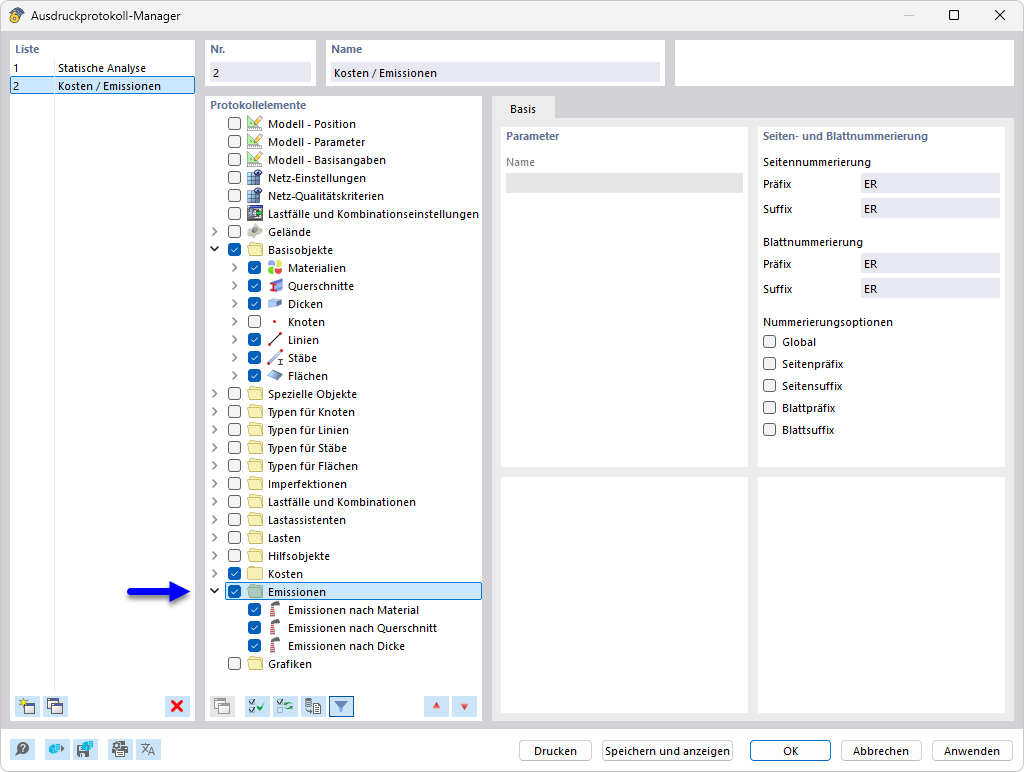Check the Knoten checkbox
The image size is (1024, 772).
click(255, 322)
